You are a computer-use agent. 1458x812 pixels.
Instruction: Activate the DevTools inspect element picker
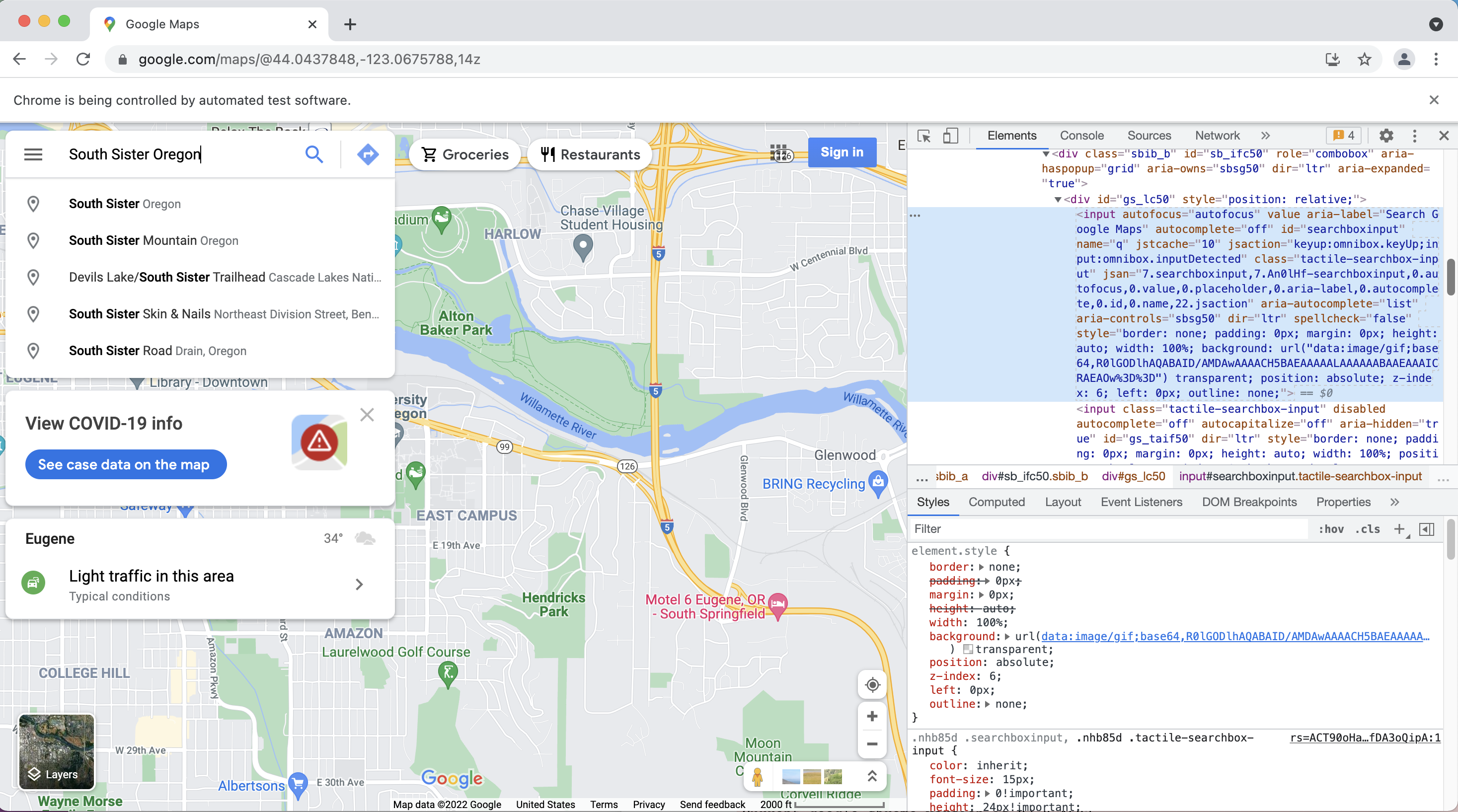click(923, 136)
